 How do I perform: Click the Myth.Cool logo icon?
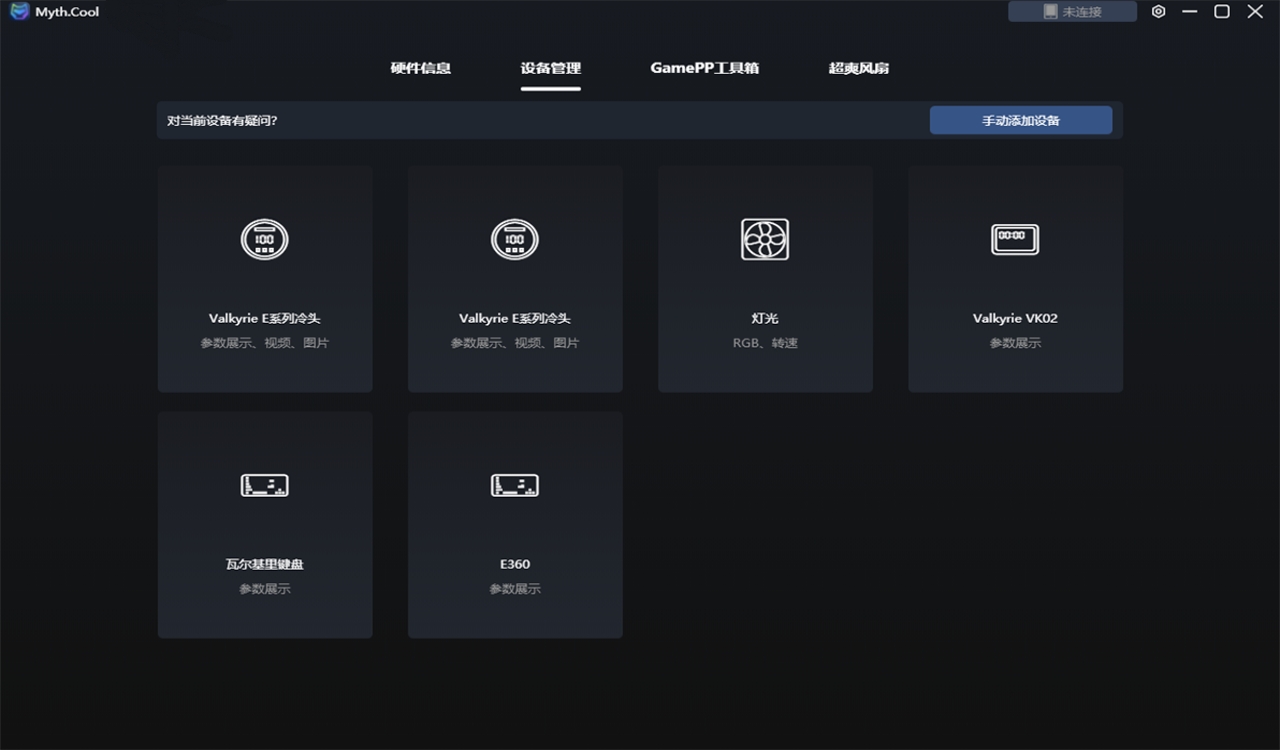[19, 12]
